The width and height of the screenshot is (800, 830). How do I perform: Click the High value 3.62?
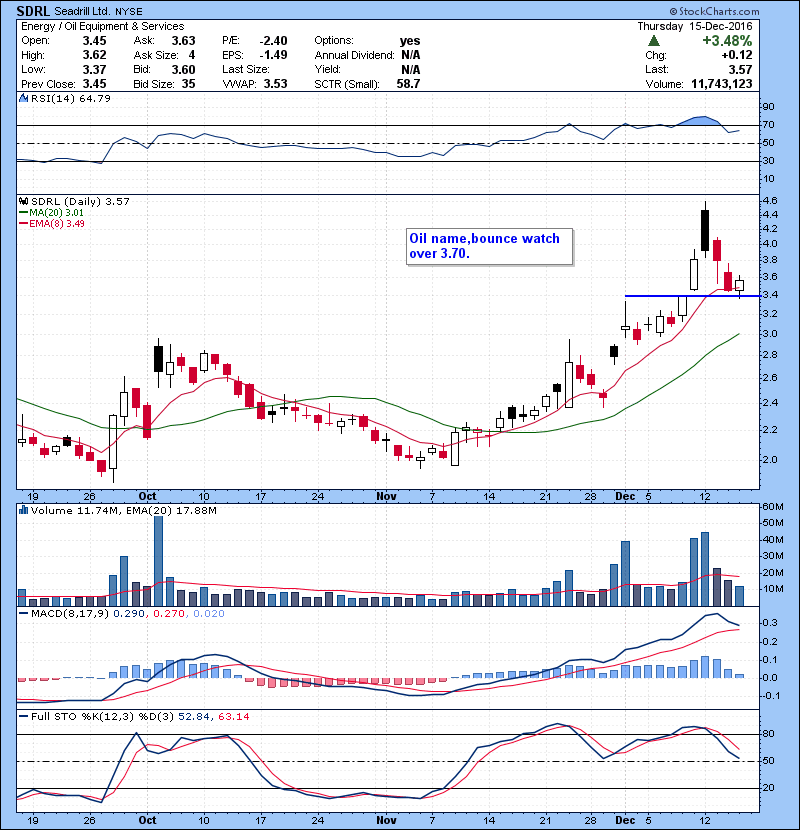94,55
